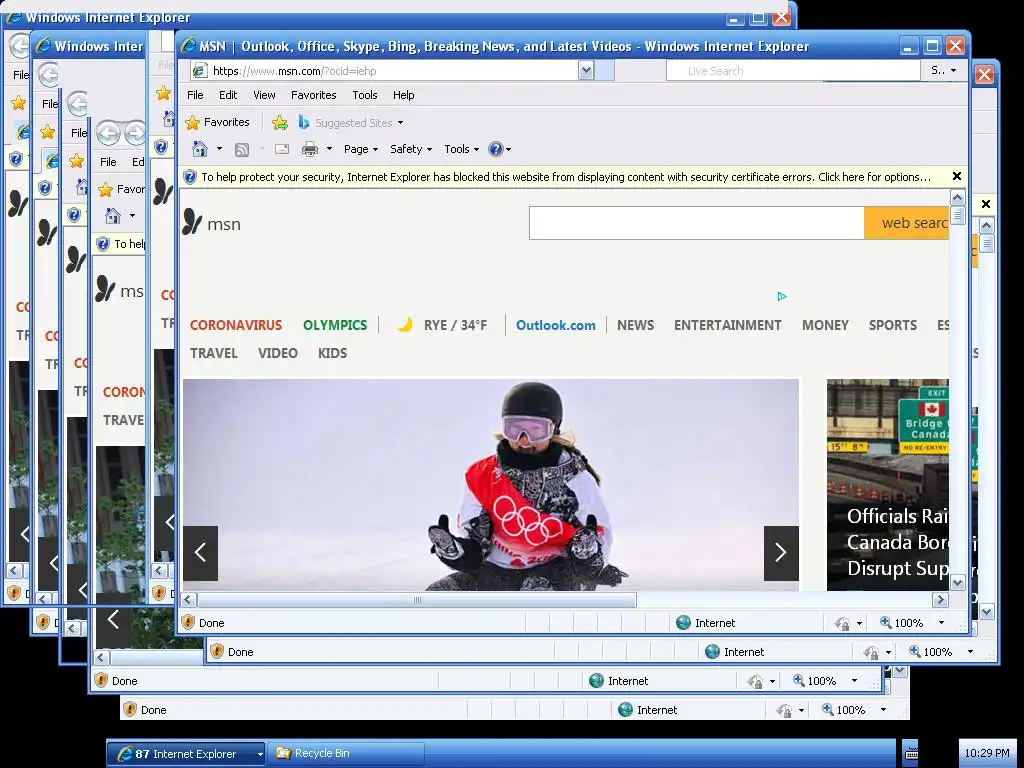1024x768 pixels.
Task: Click the security warning message text bar
Action: tap(566, 177)
